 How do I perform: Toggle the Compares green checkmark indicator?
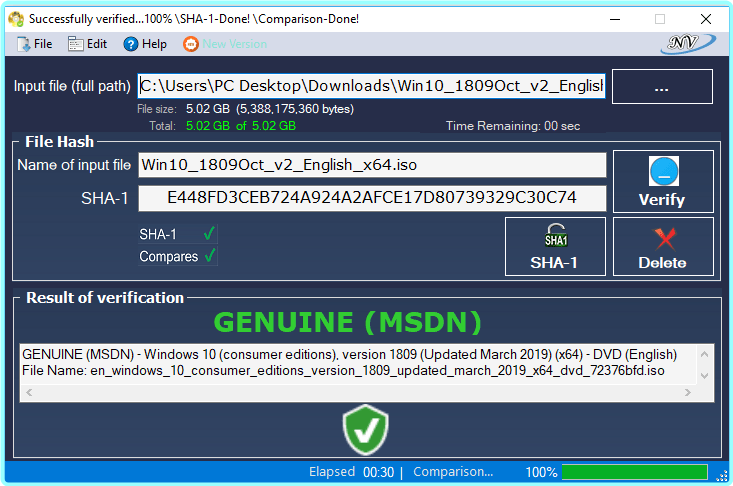tap(209, 257)
